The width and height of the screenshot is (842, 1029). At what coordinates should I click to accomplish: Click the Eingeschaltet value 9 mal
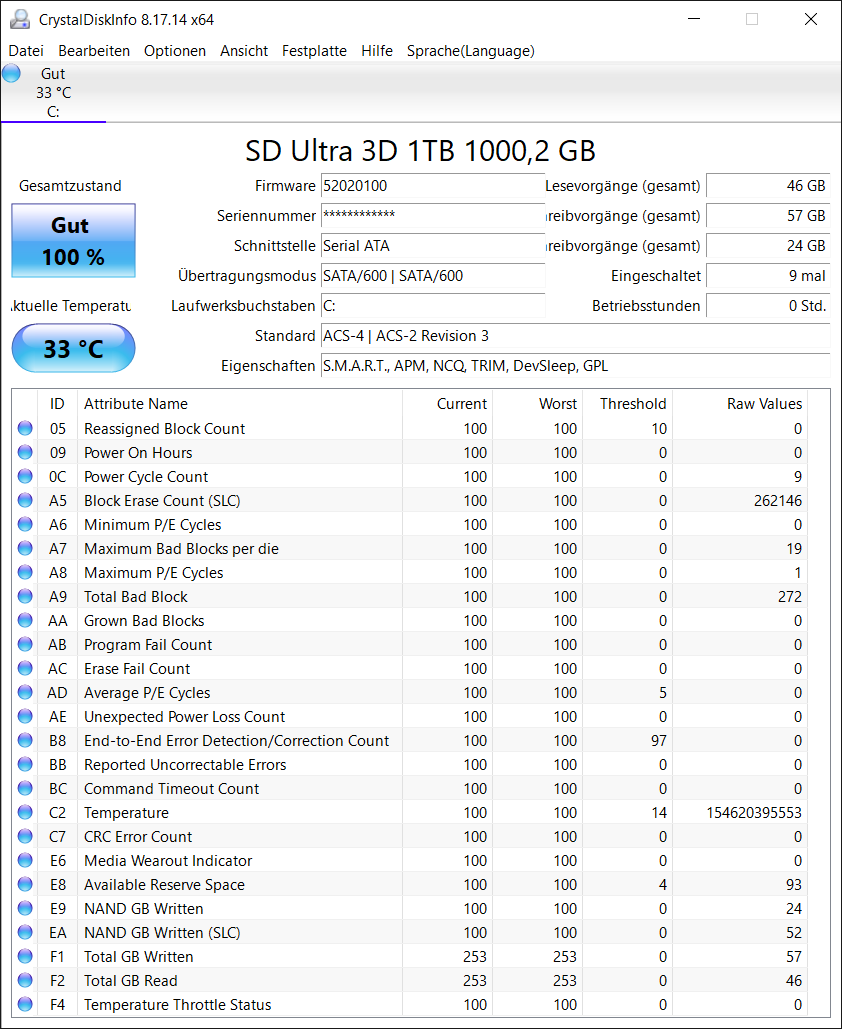coord(768,276)
